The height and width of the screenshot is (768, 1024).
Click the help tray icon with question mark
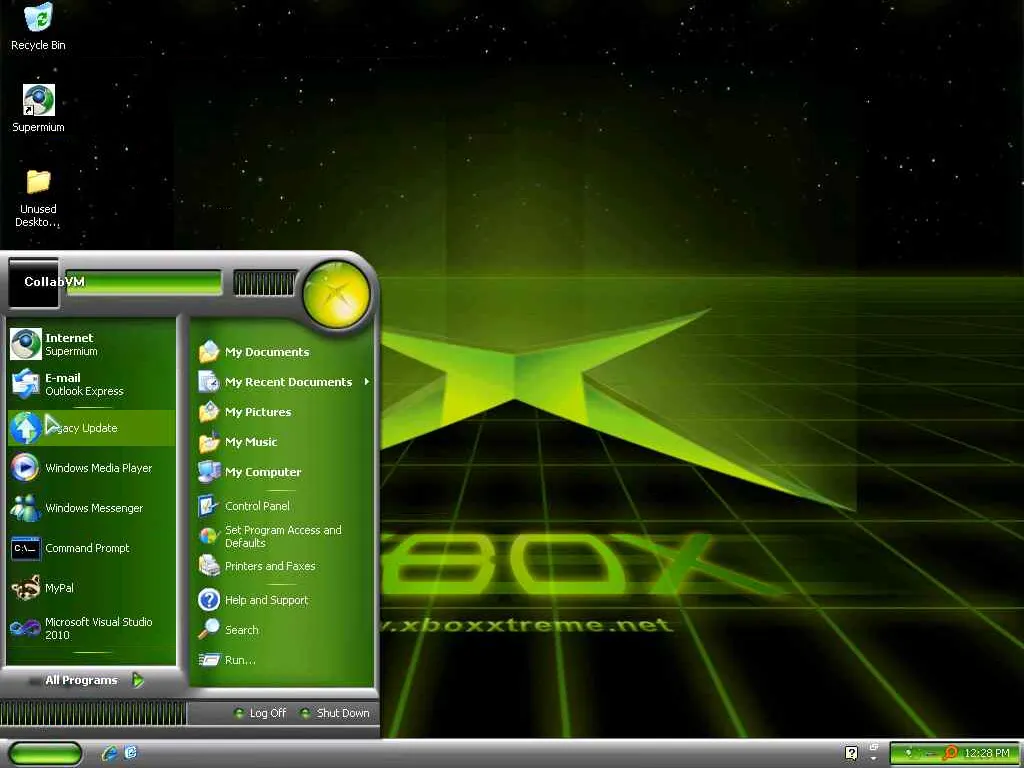[851, 753]
